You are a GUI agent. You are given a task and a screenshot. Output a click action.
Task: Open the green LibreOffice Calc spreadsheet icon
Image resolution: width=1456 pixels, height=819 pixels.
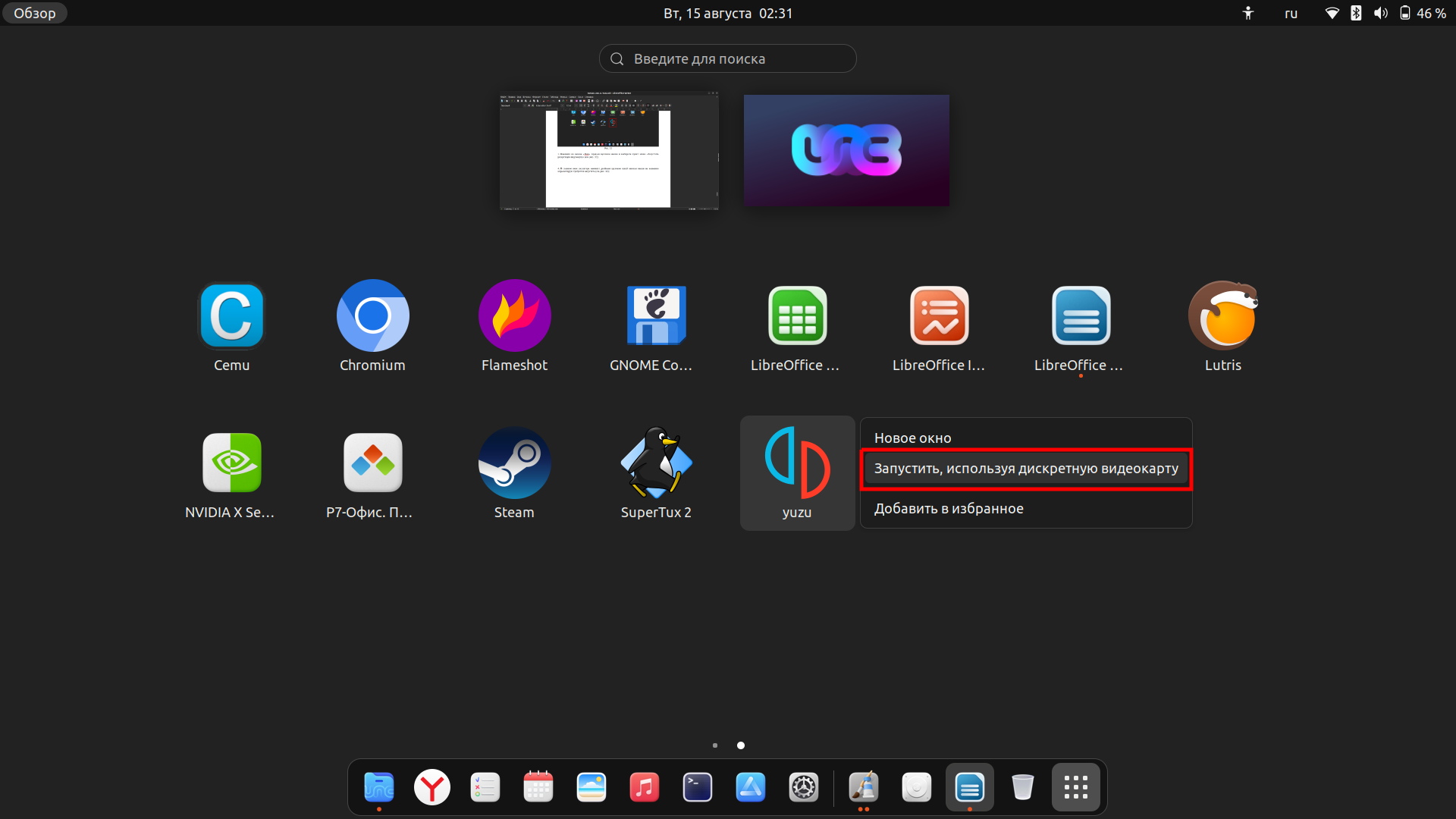tap(797, 315)
